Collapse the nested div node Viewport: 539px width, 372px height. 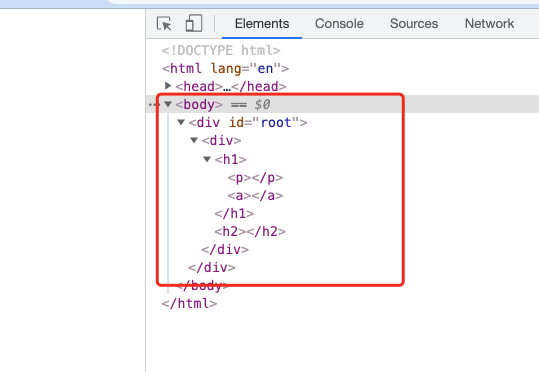pos(194,140)
